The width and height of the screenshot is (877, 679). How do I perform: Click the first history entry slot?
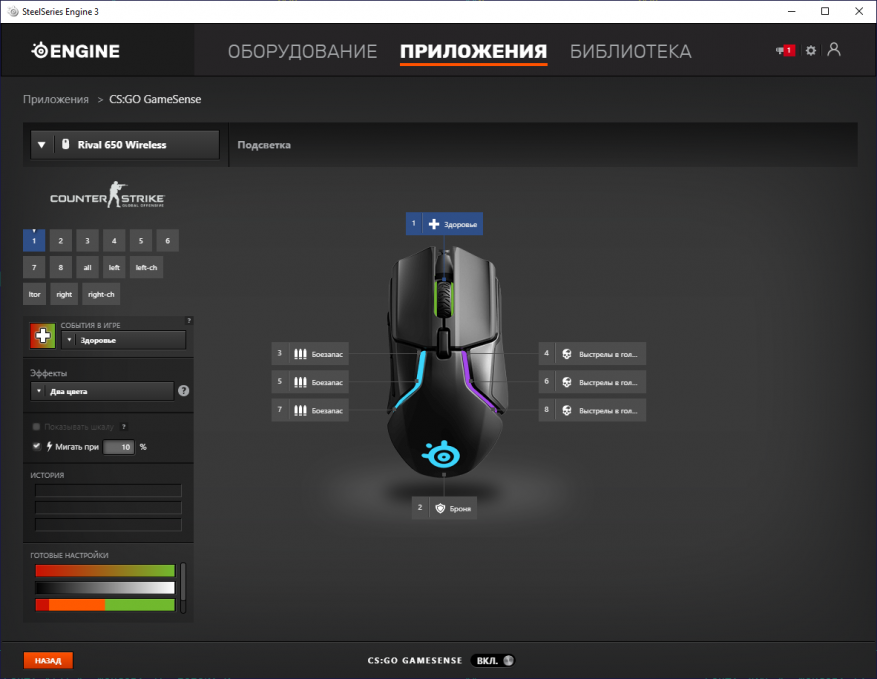pyautogui.click(x=109, y=491)
